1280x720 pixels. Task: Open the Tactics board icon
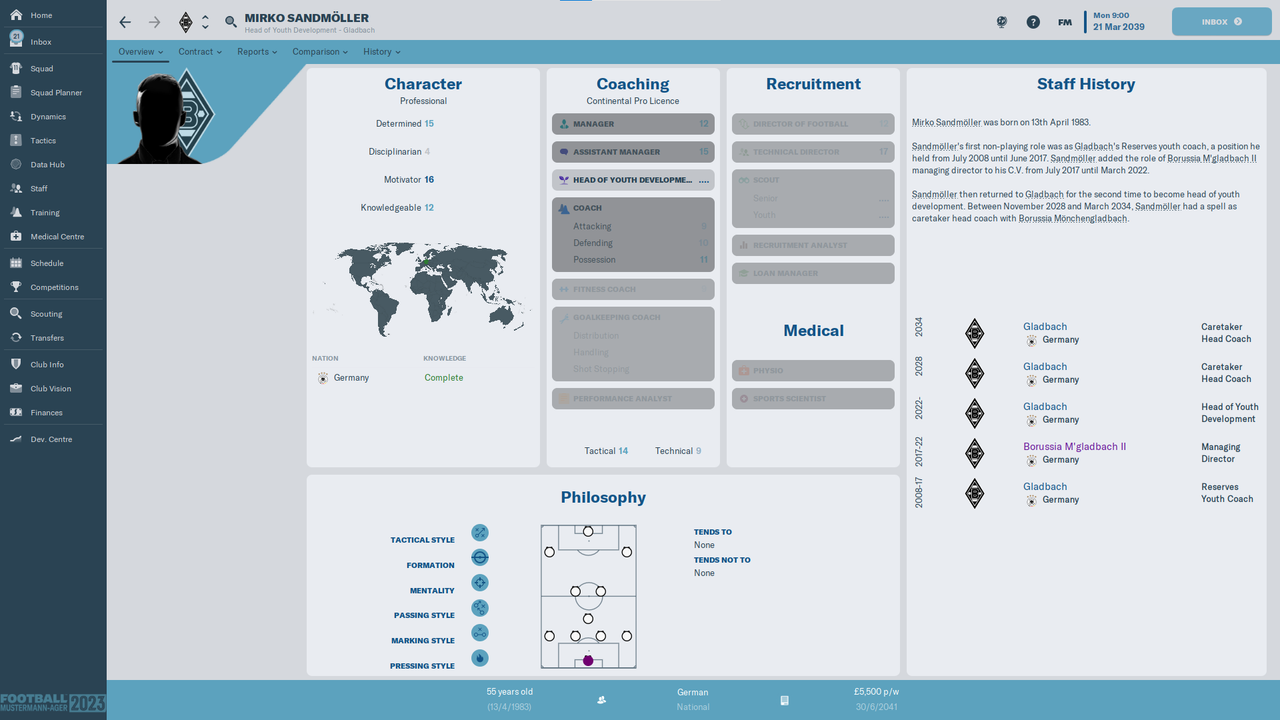pyautogui.click(x=16, y=141)
